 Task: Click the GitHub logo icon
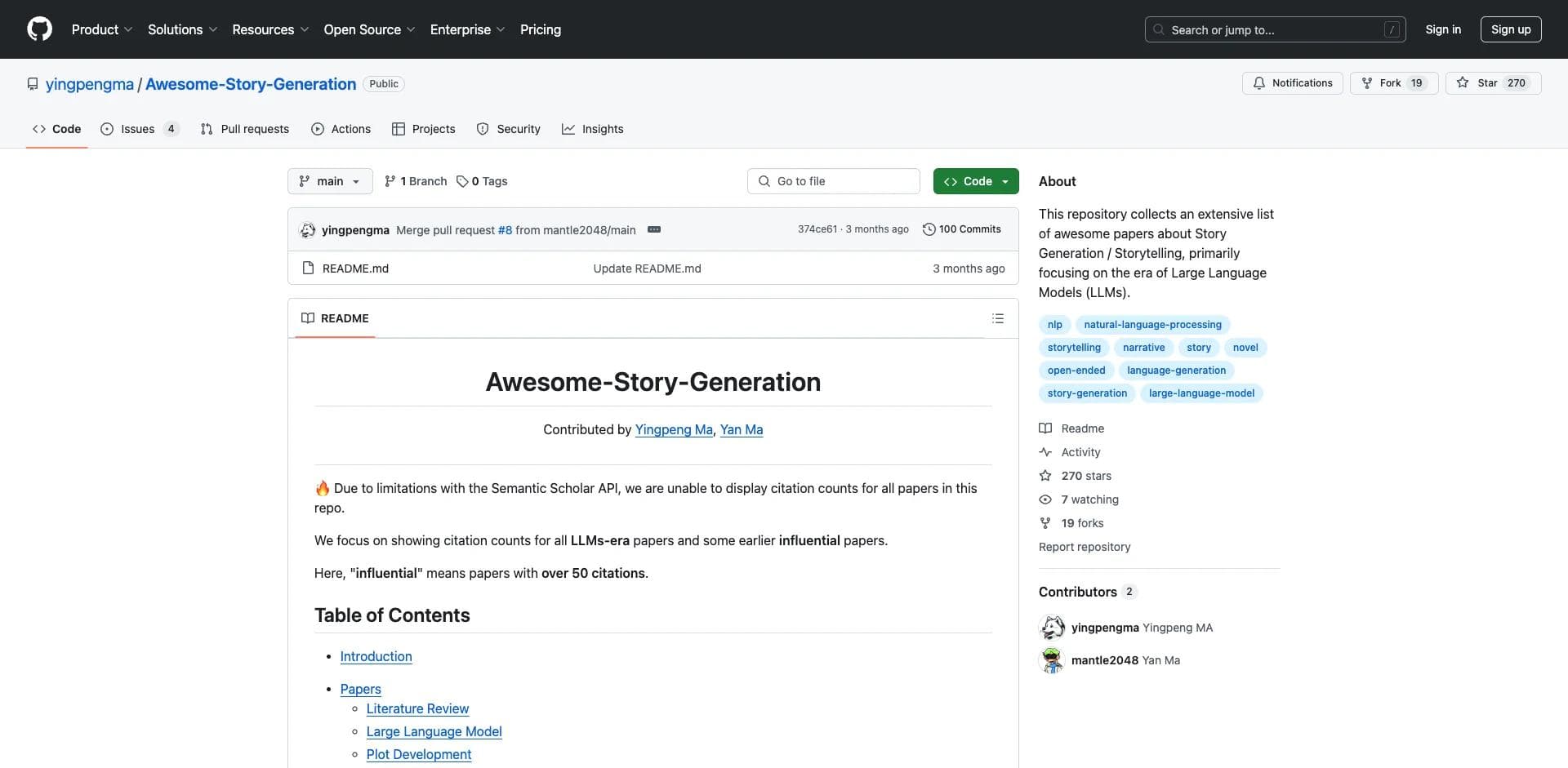(39, 29)
